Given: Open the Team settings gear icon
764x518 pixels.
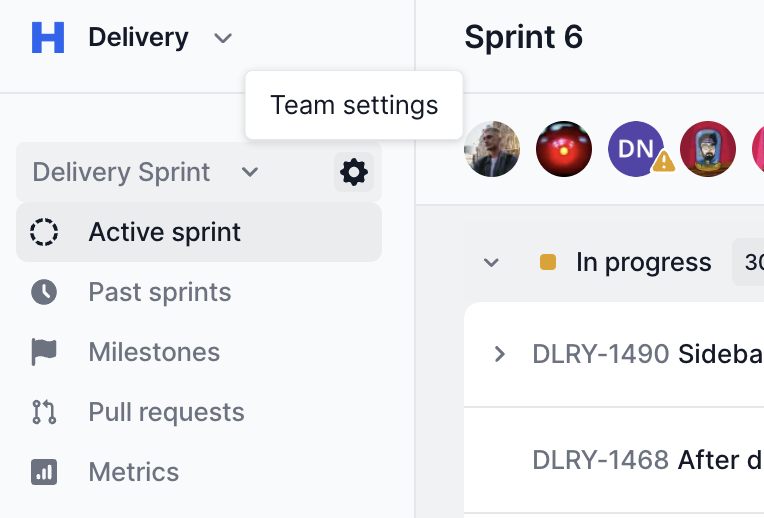Looking at the screenshot, I should click(354, 172).
